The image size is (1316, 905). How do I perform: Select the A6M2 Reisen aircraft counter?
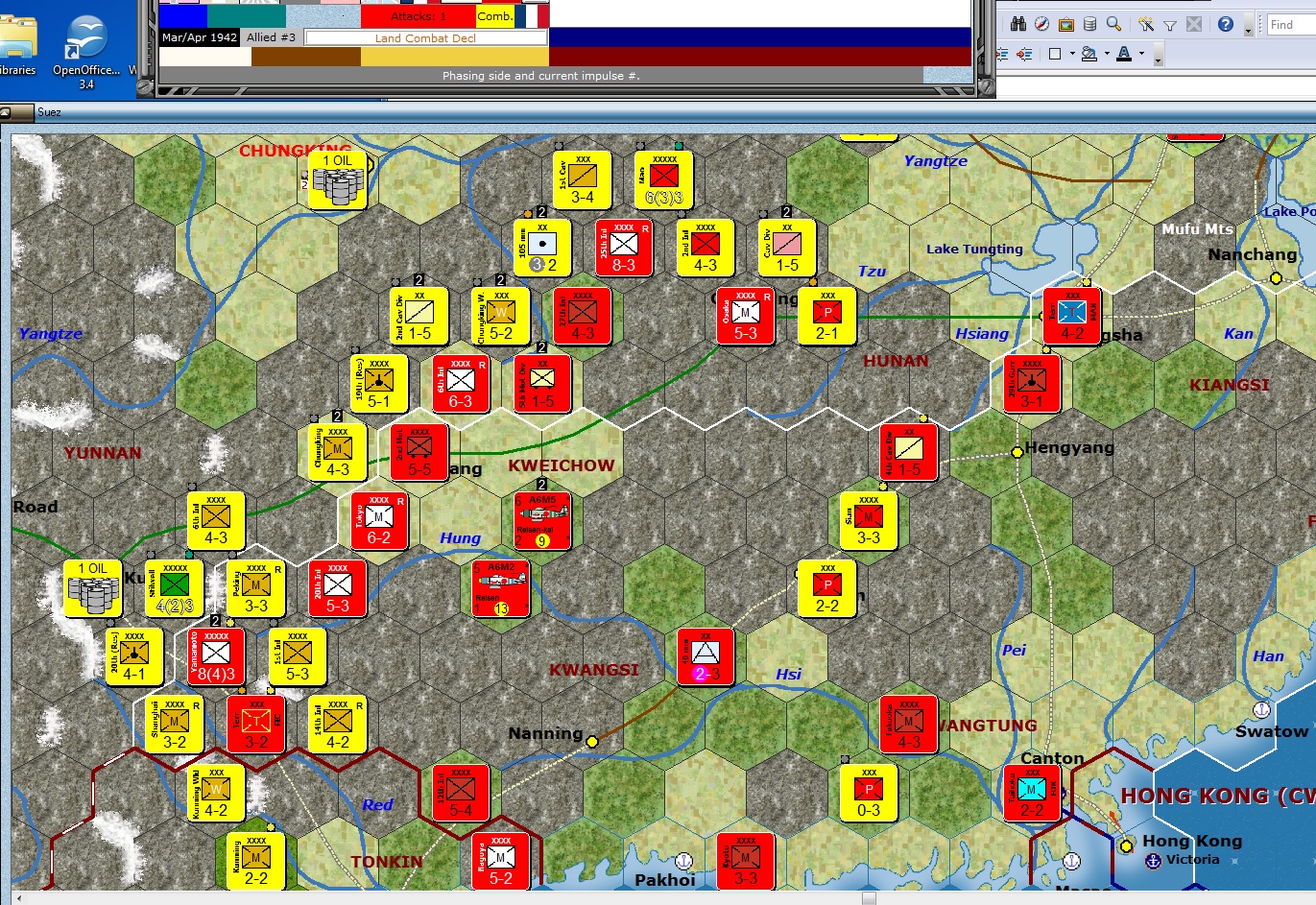coord(501,589)
